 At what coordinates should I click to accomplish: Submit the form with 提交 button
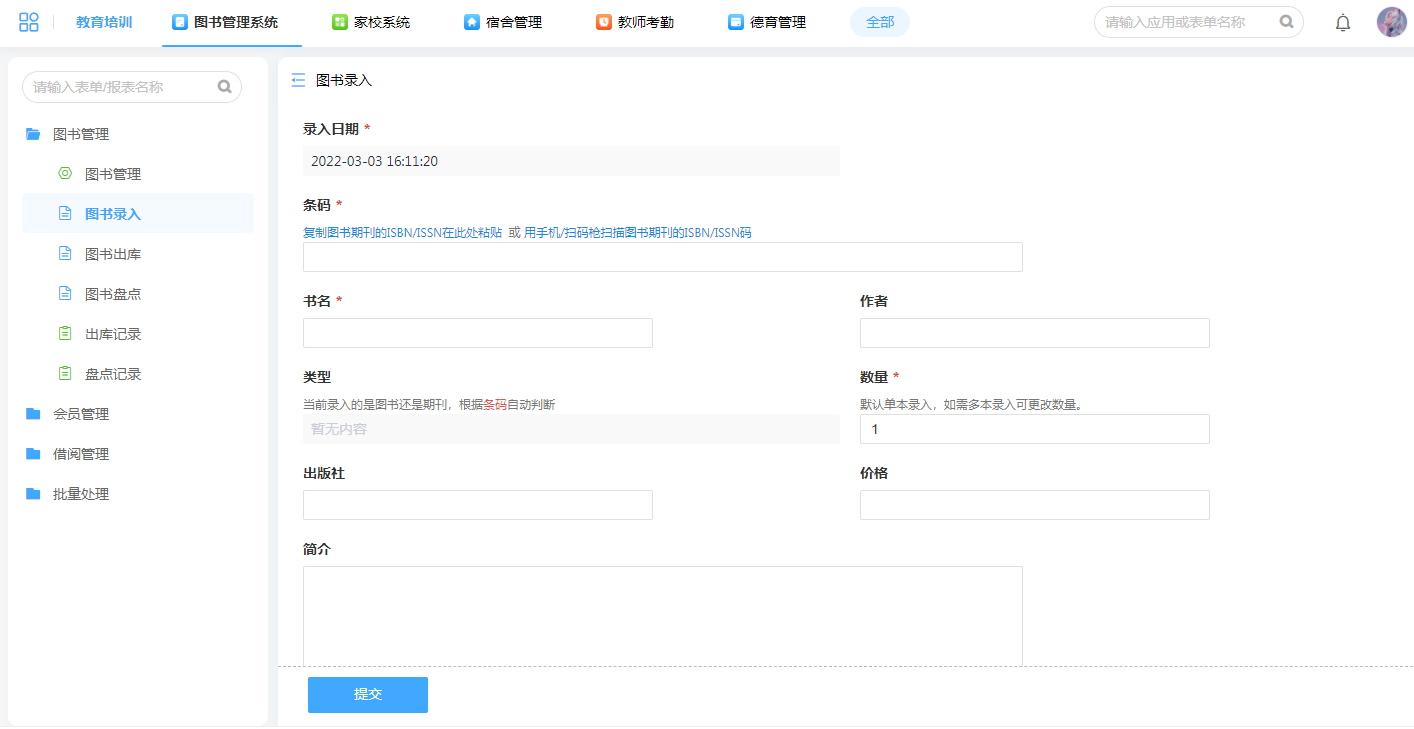368,695
